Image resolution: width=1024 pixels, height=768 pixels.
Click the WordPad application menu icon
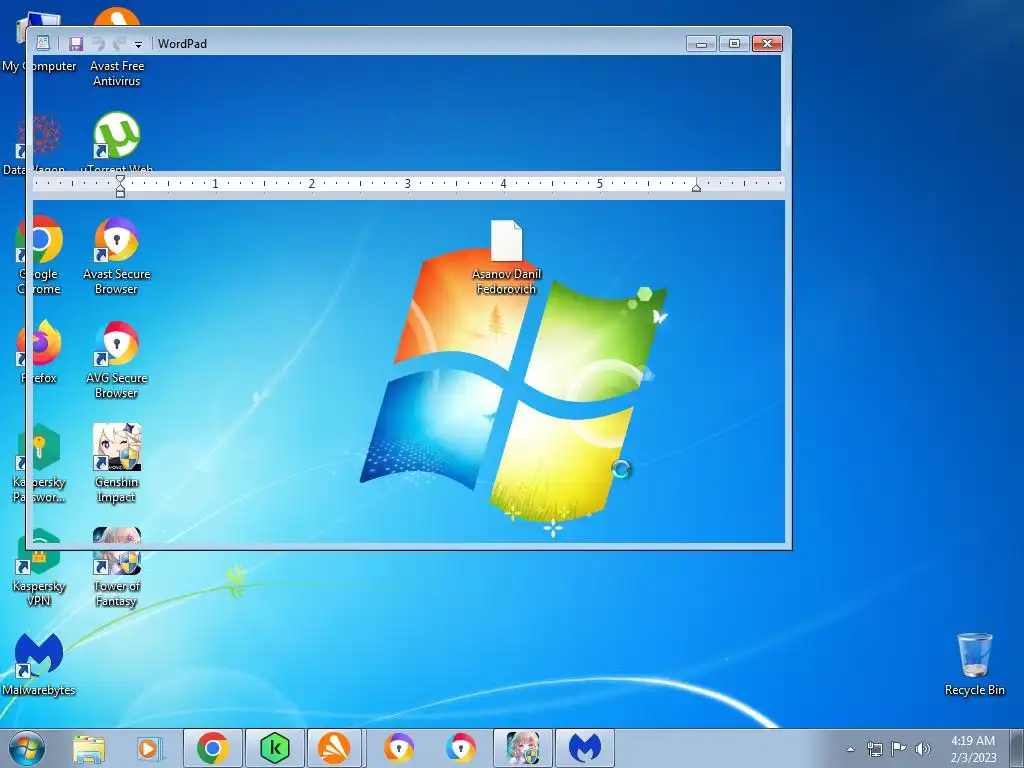(x=42, y=43)
